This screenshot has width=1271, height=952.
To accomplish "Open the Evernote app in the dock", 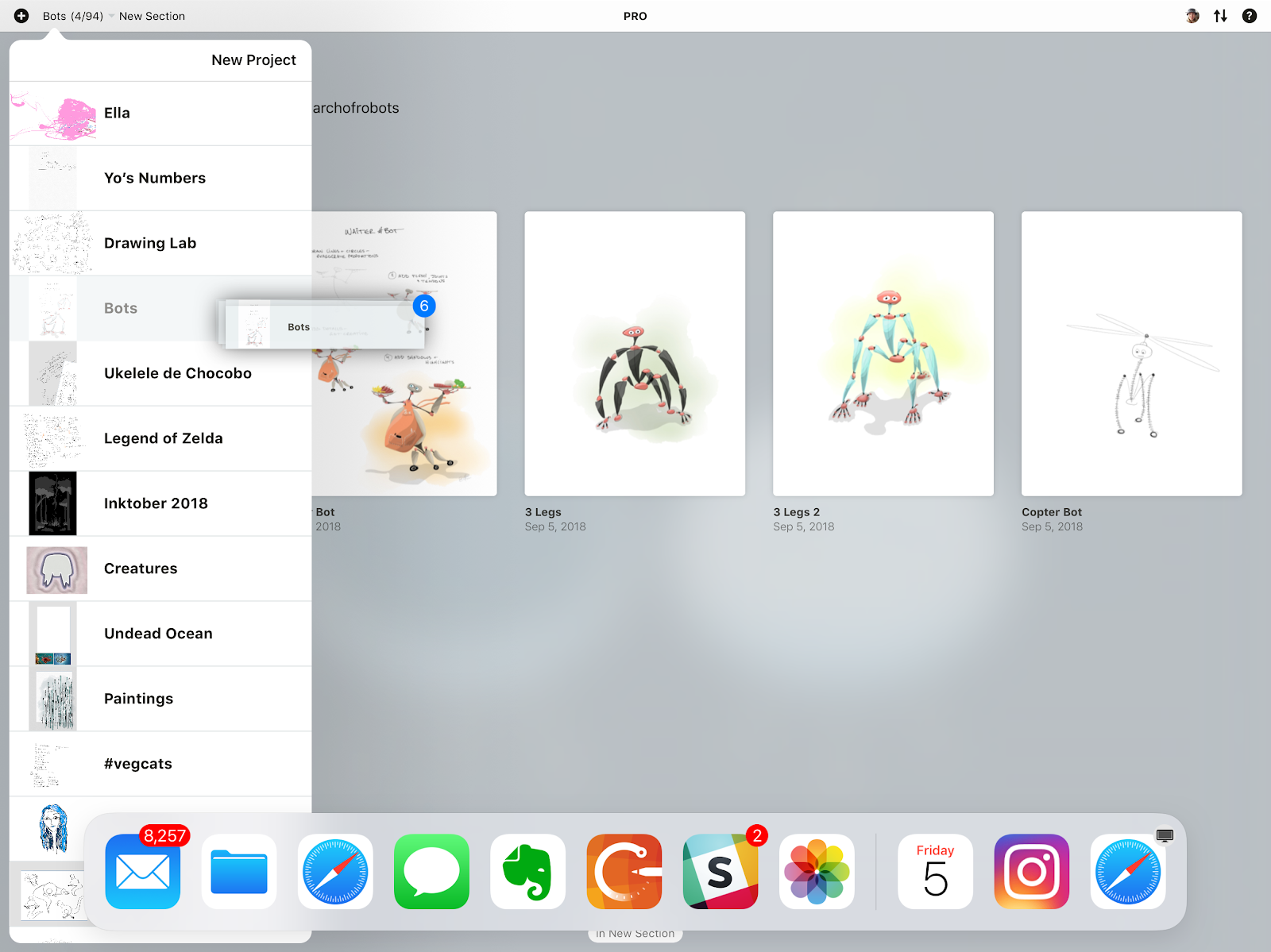I will tap(527, 872).
